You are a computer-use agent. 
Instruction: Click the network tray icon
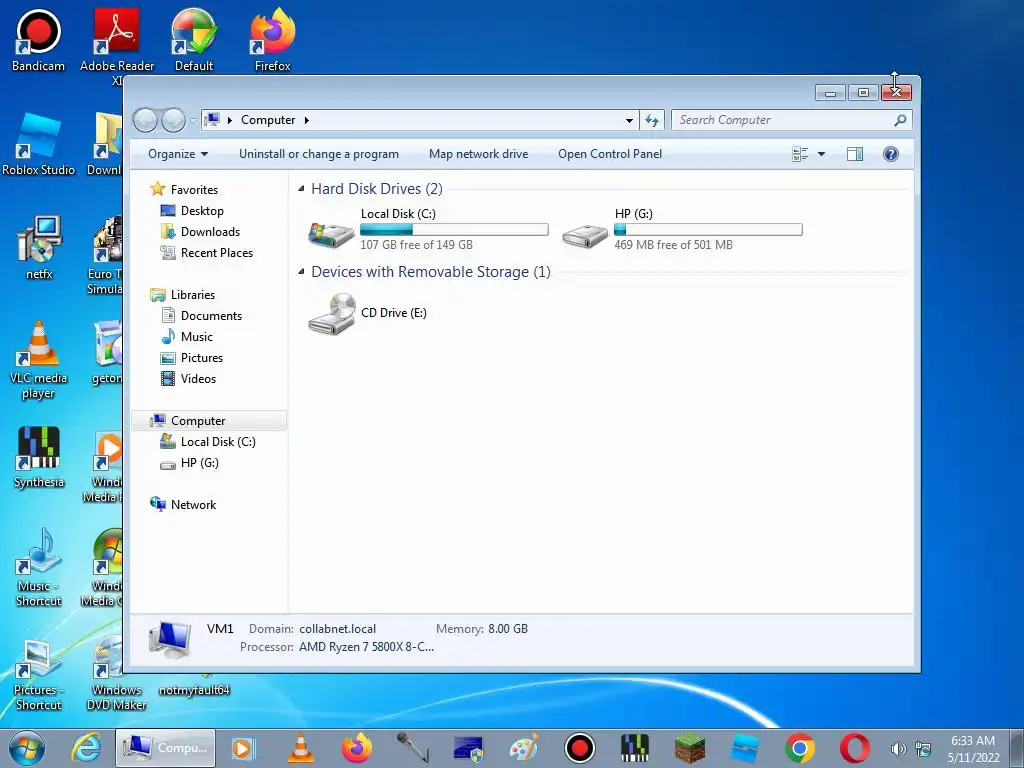(923, 749)
